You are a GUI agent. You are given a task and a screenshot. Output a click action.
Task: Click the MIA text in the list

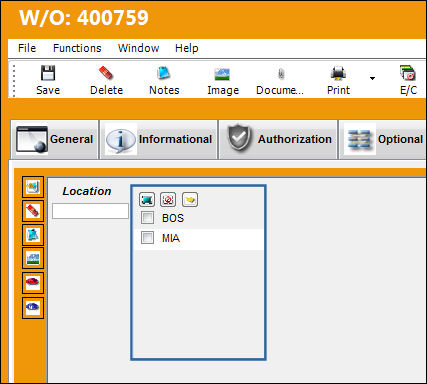[171, 238]
